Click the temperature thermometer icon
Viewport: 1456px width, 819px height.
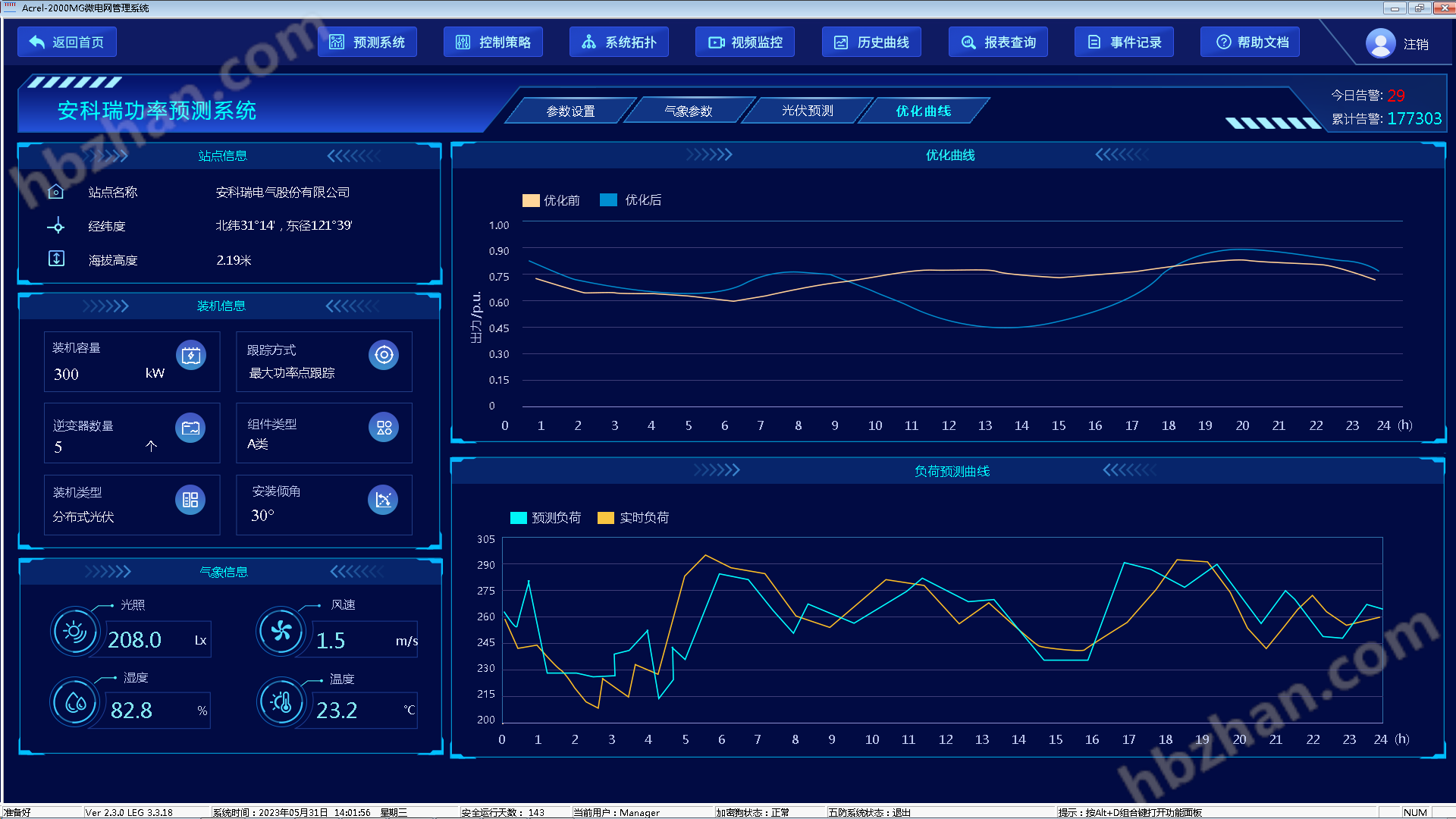281,702
